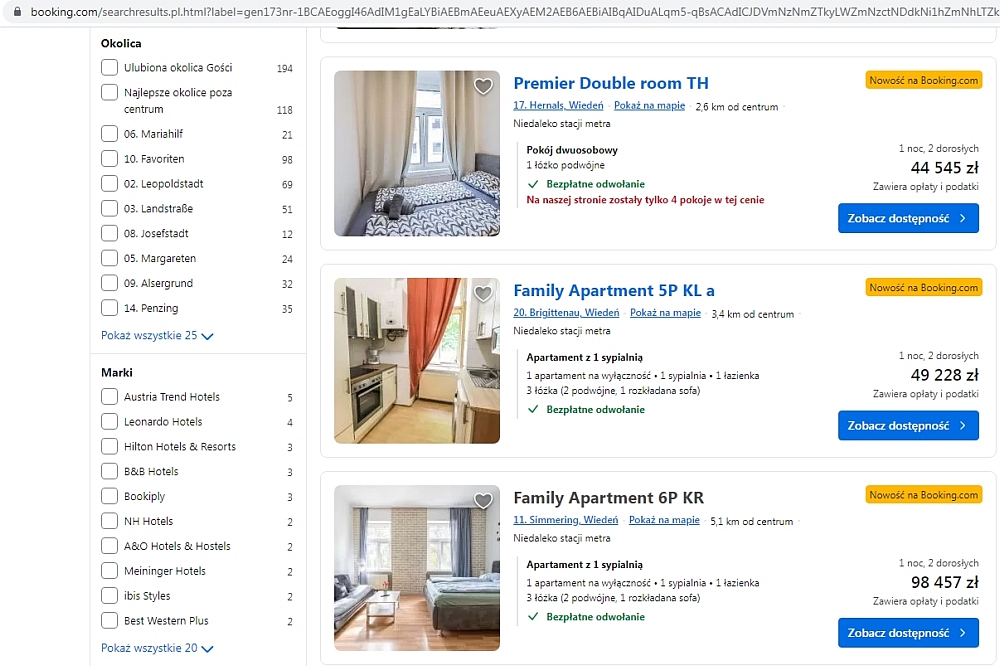The height and width of the screenshot is (666, 1000).
Task: Toggle the 10. Favoriten checkbox
Action: coord(109,159)
